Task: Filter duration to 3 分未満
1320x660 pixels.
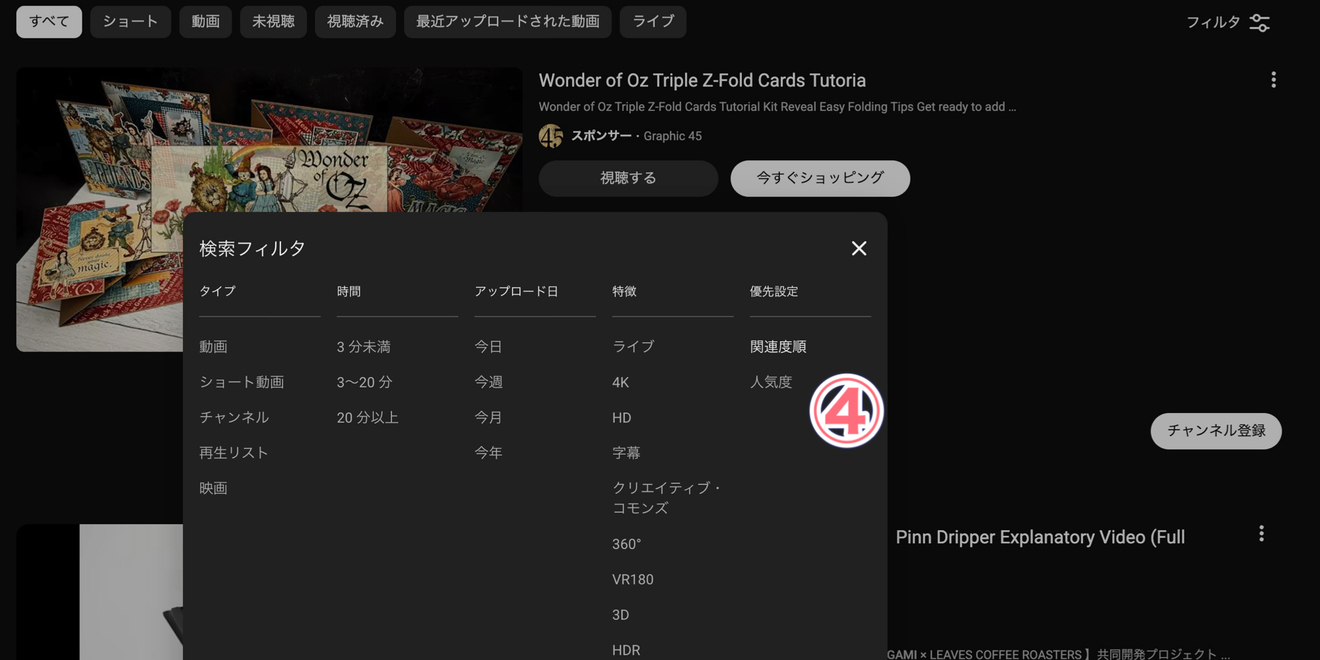Action: [364, 347]
